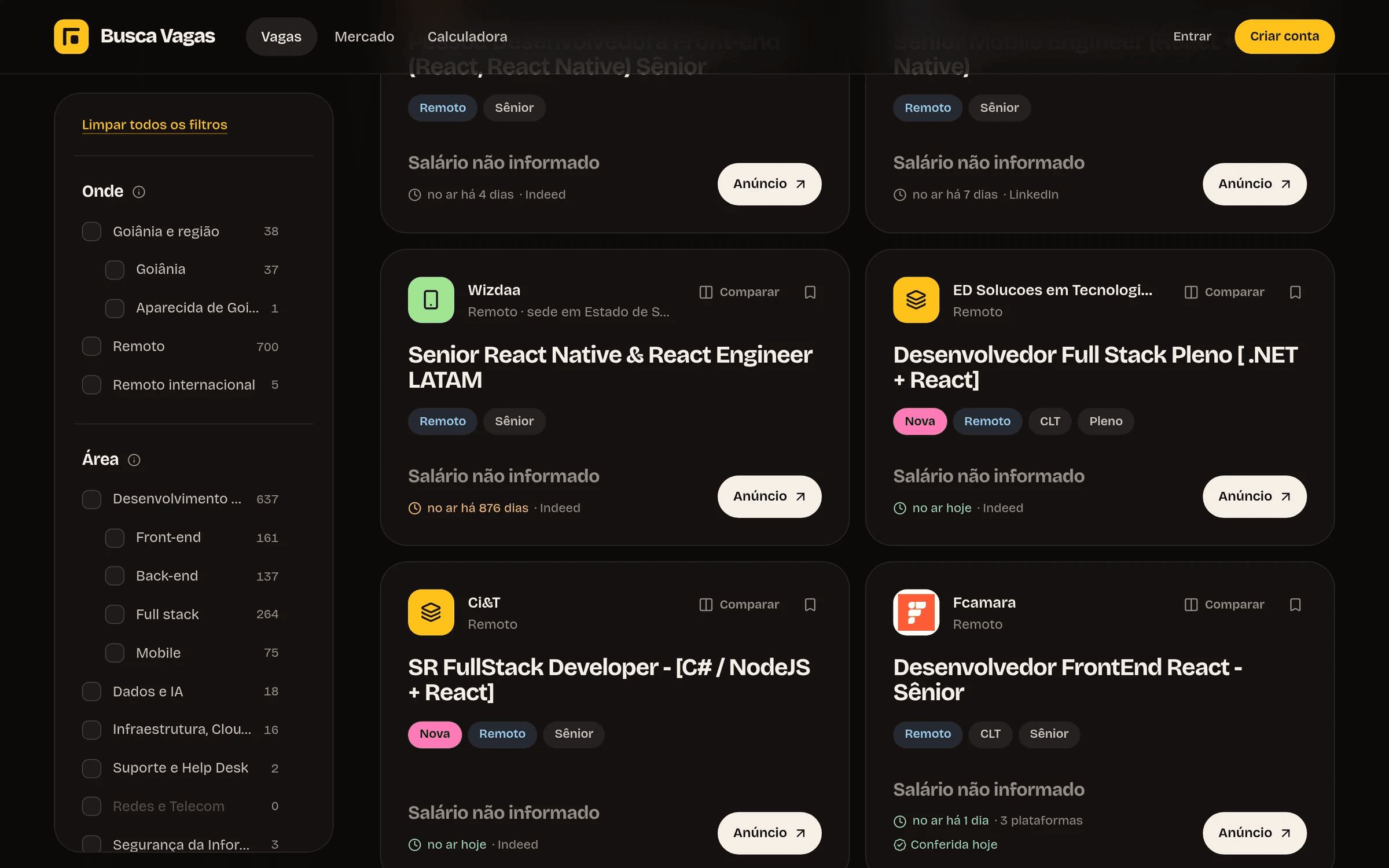Click the info icon next to Onde
This screenshot has width=1389, height=868.
point(139,192)
